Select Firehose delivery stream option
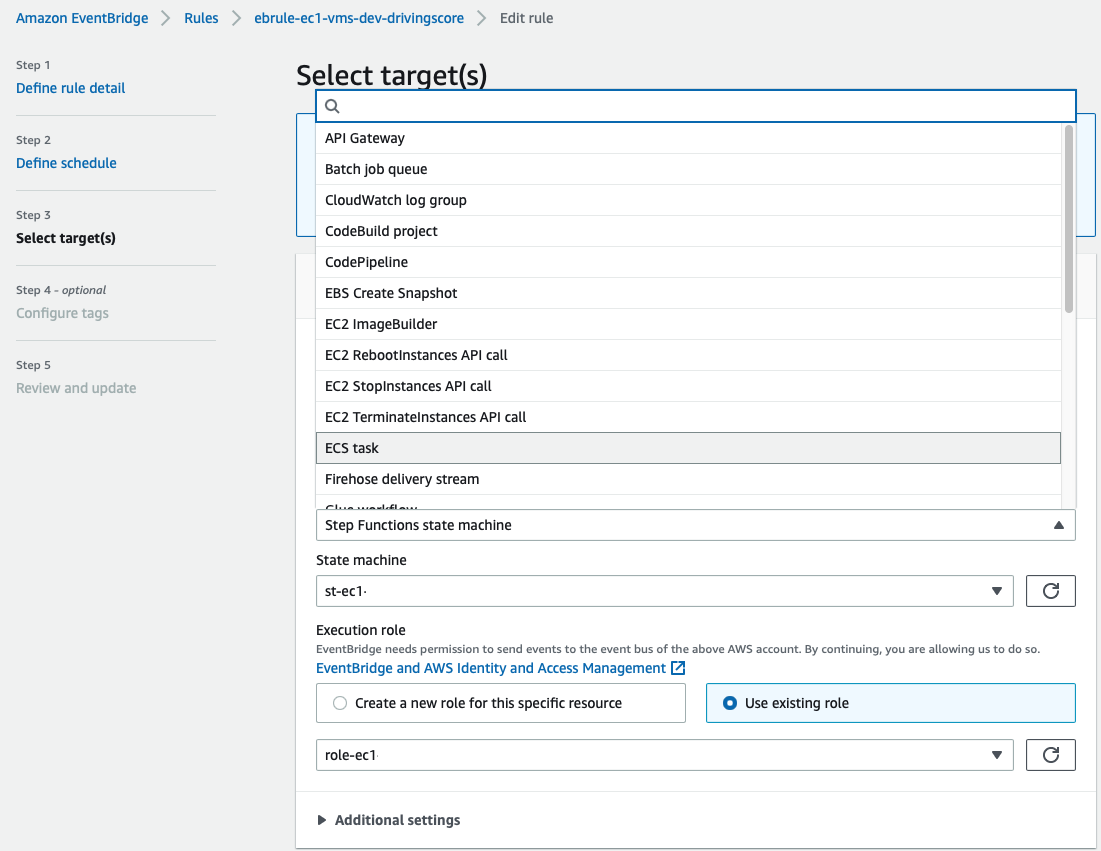Viewport: 1101px width, 851px height. pos(687,479)
